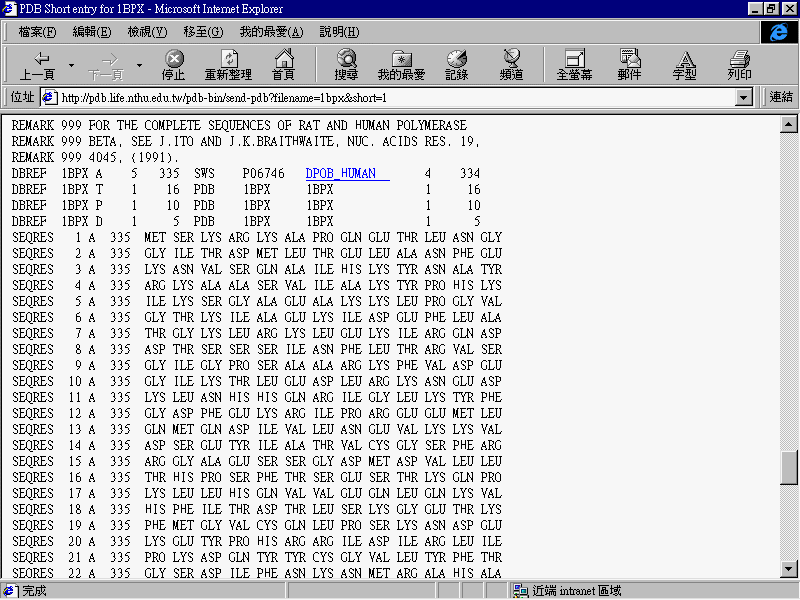Open the Mail (郵件) toolbar icon

tap(629, 65)
